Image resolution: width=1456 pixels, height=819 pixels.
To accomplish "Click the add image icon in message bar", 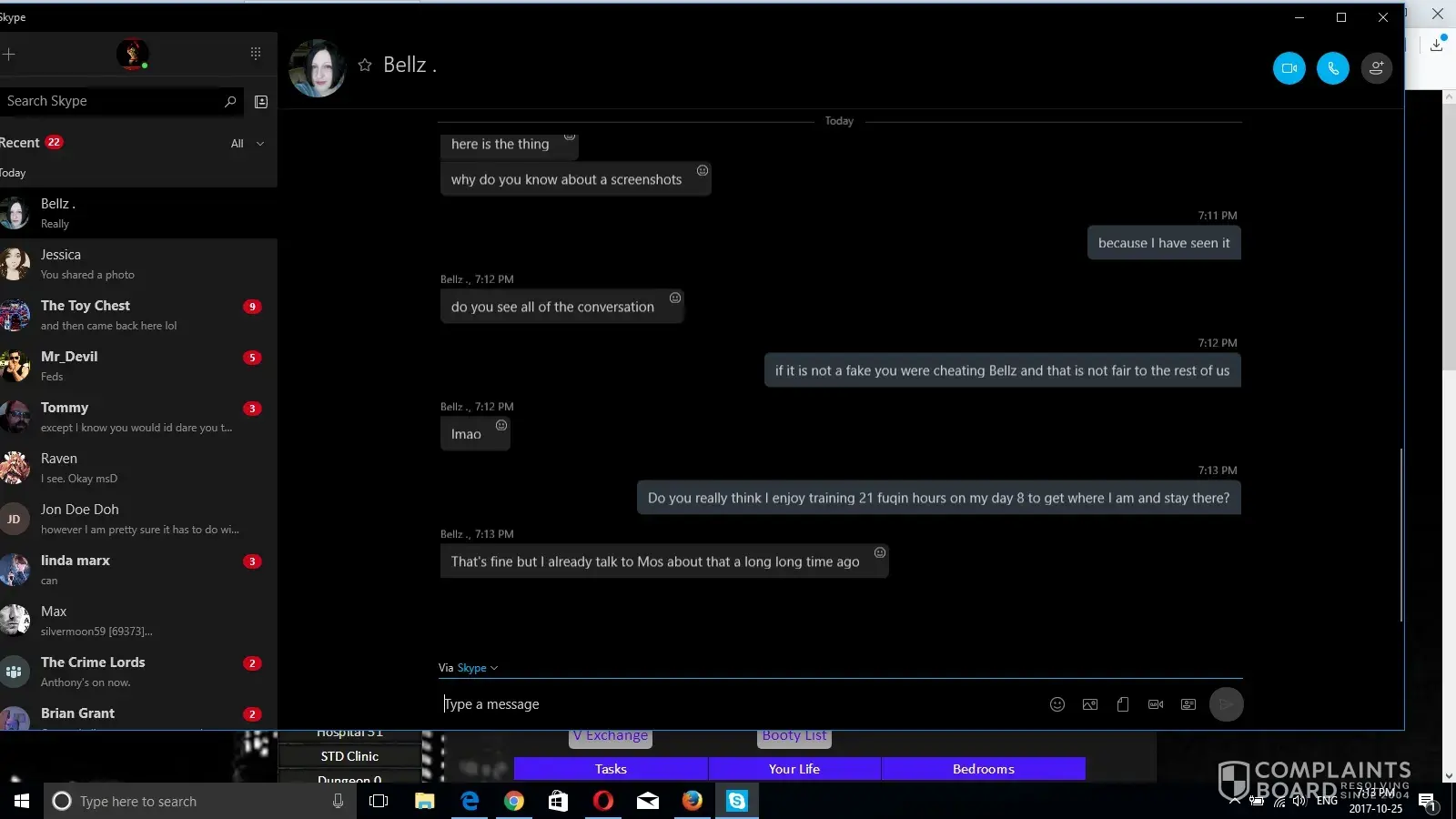I will click(x=1089, y=704).
